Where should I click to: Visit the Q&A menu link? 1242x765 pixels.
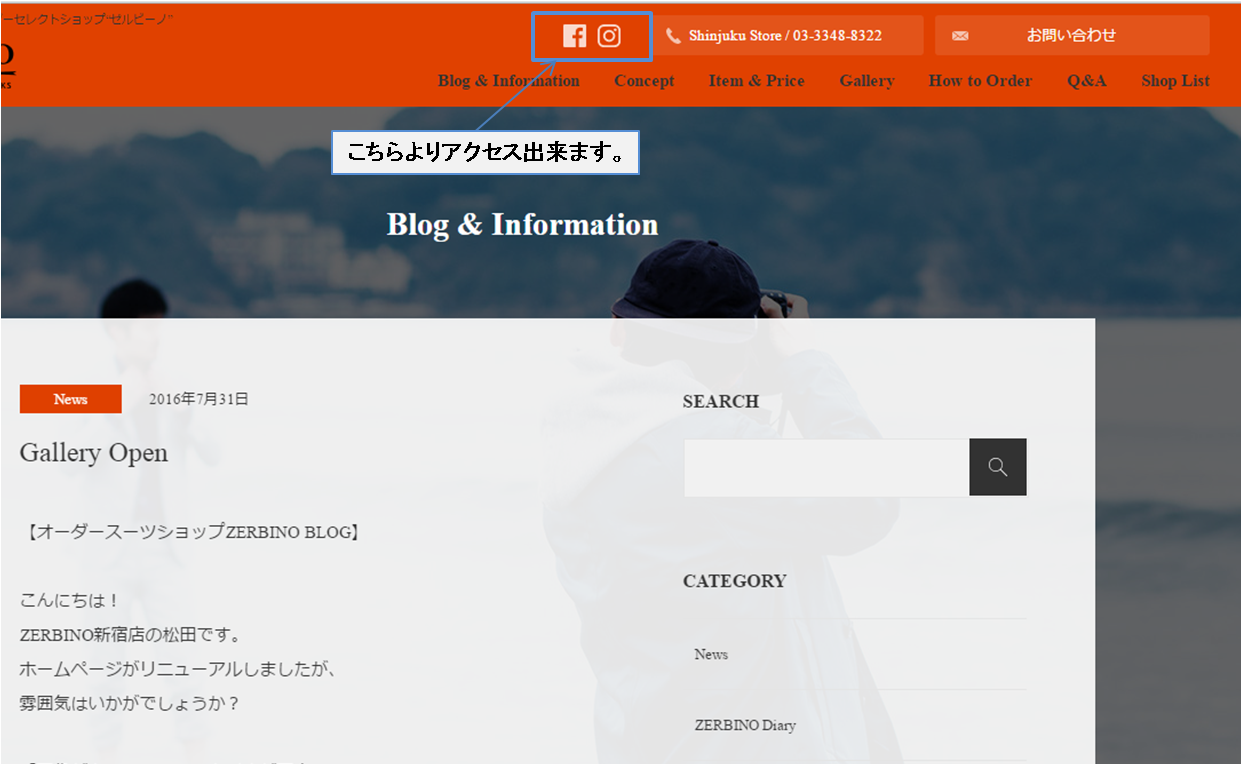coord(1086,81)
